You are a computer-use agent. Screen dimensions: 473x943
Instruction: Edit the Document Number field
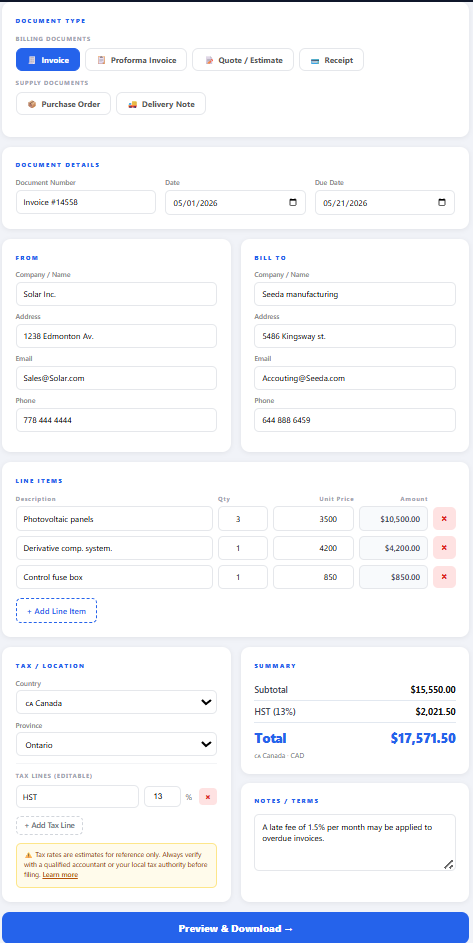pos(86,202)
